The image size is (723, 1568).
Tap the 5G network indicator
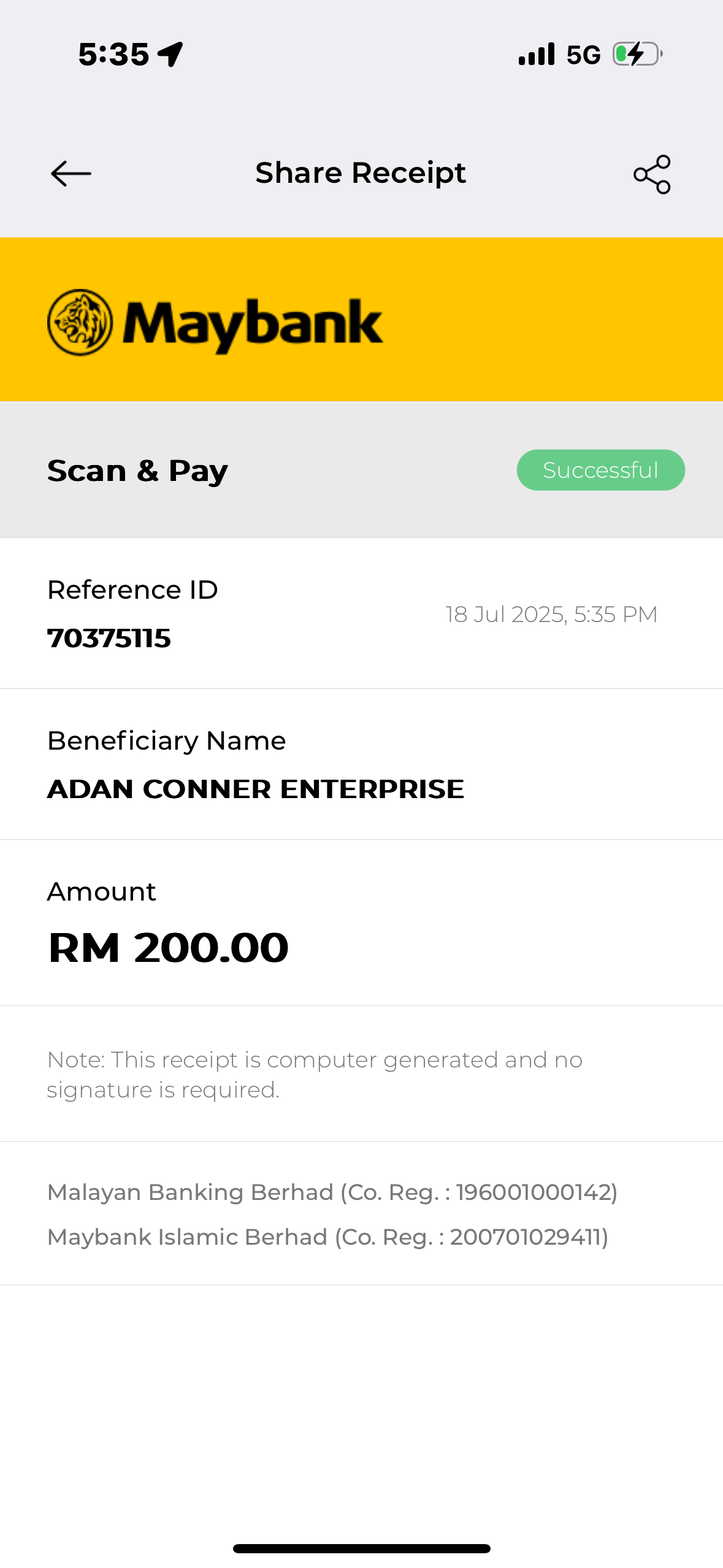coord(583,55)
